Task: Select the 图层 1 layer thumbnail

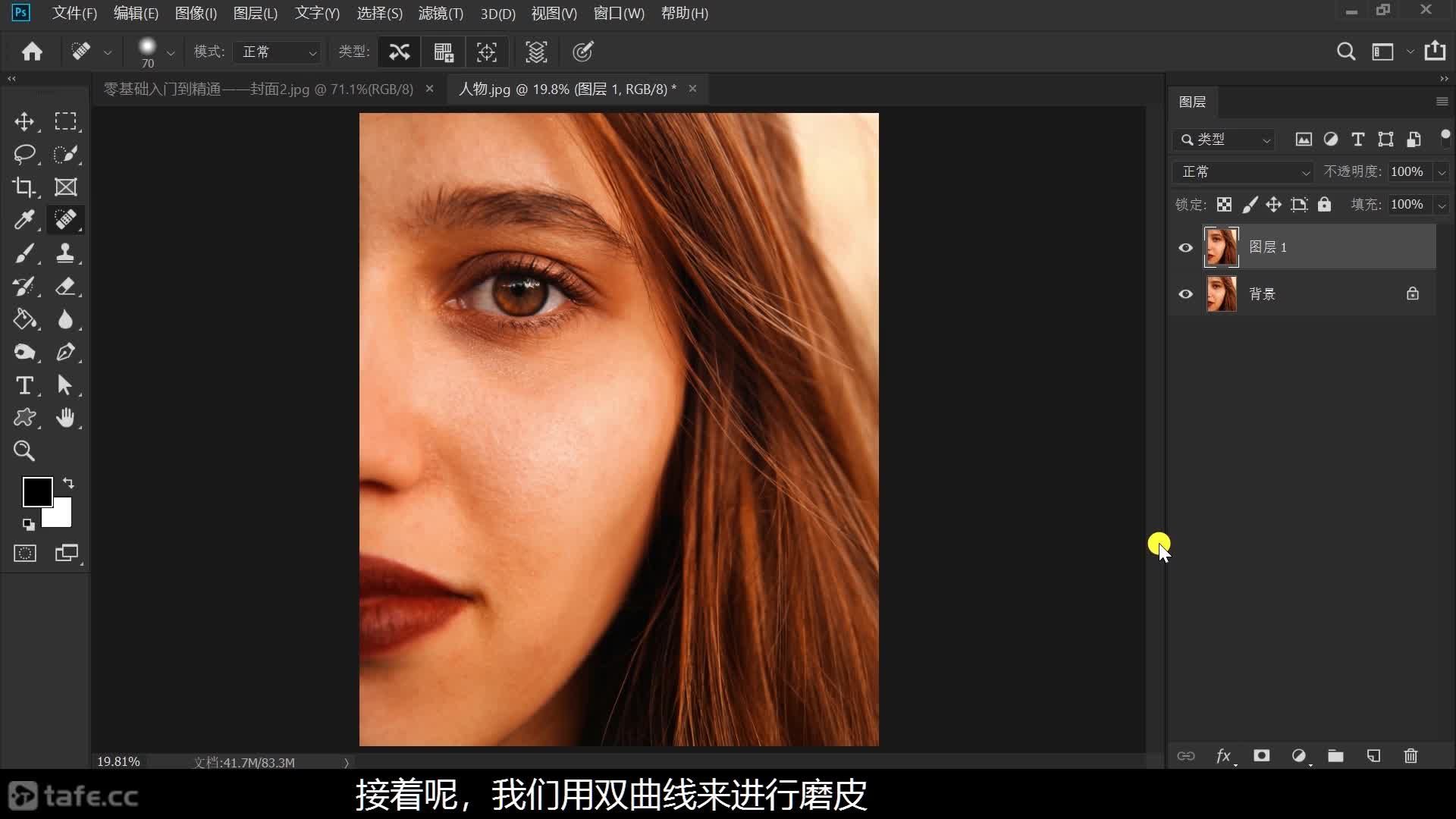Action: 1221,247
